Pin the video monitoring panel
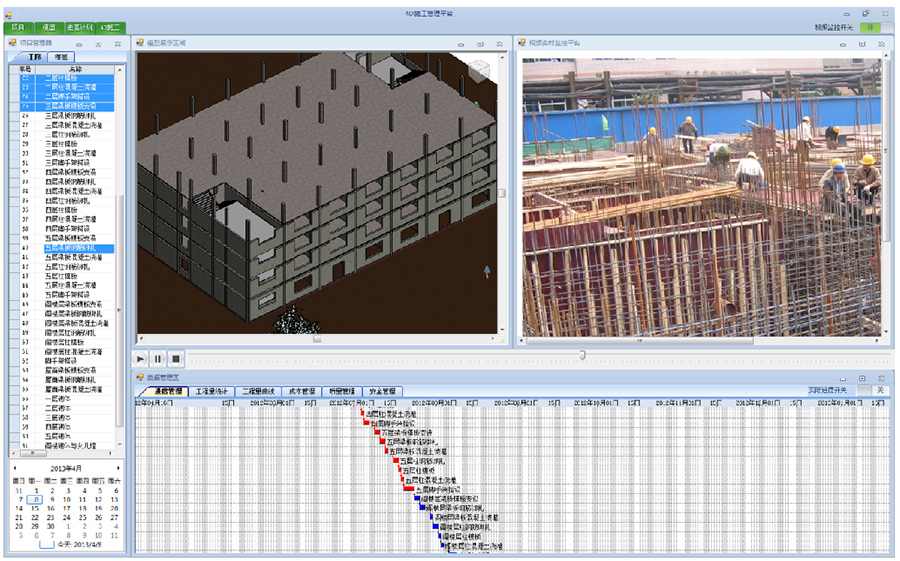 861,44
